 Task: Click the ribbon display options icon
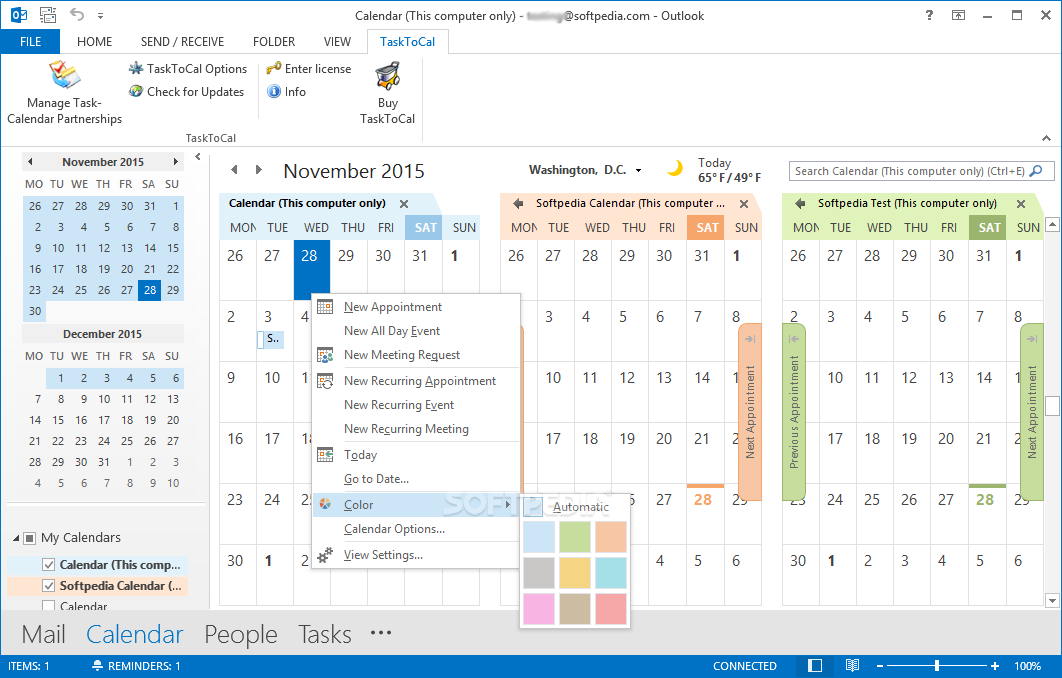(x=958, y=15)
